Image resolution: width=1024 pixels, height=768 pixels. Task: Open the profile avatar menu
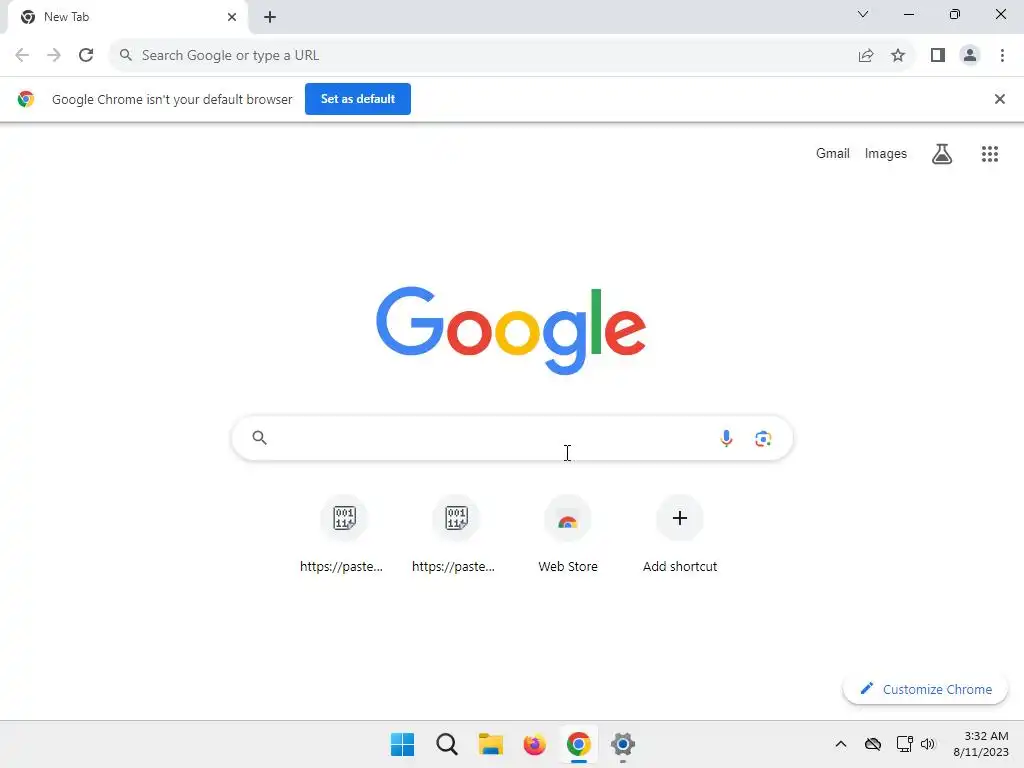point(970,56)
